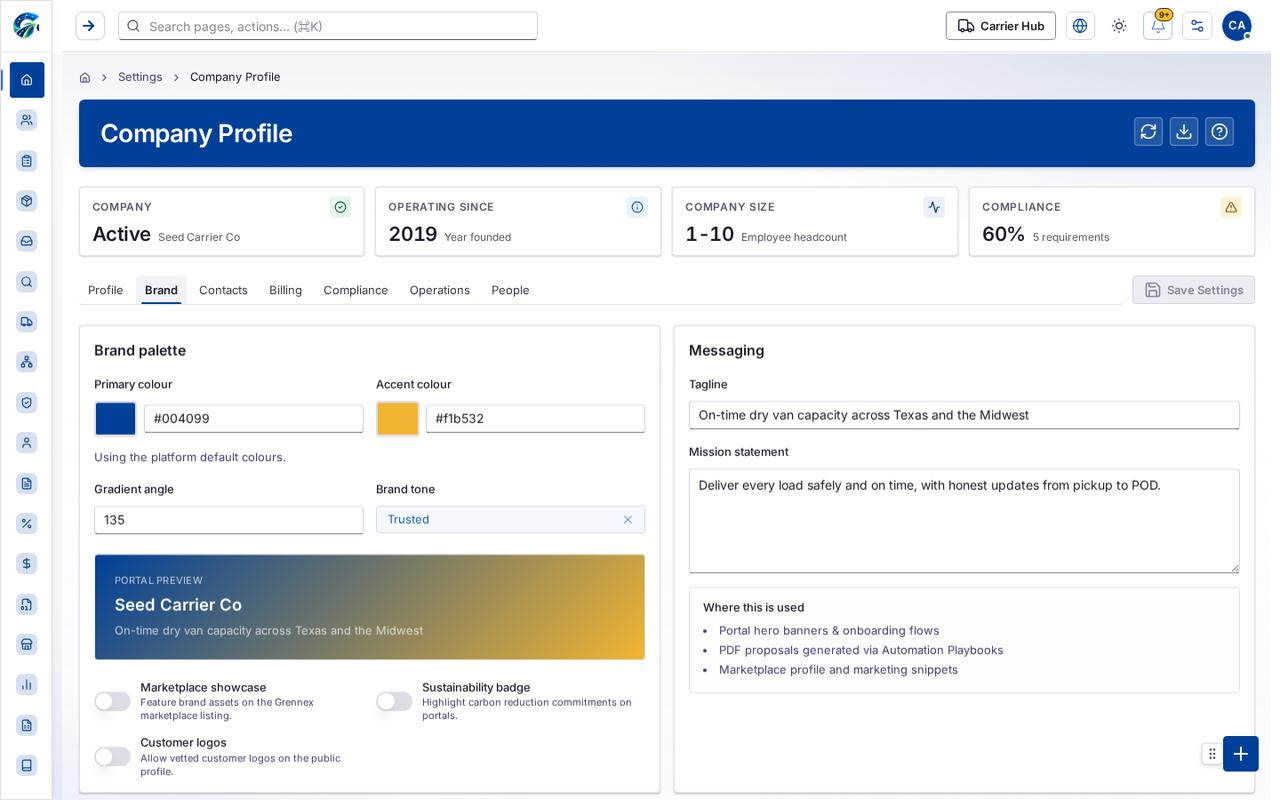Open the notifications bell icon
Image resolution: width=1280 pixels, height=800 pixels.
pyautogui.click(x=1158, y=26)
